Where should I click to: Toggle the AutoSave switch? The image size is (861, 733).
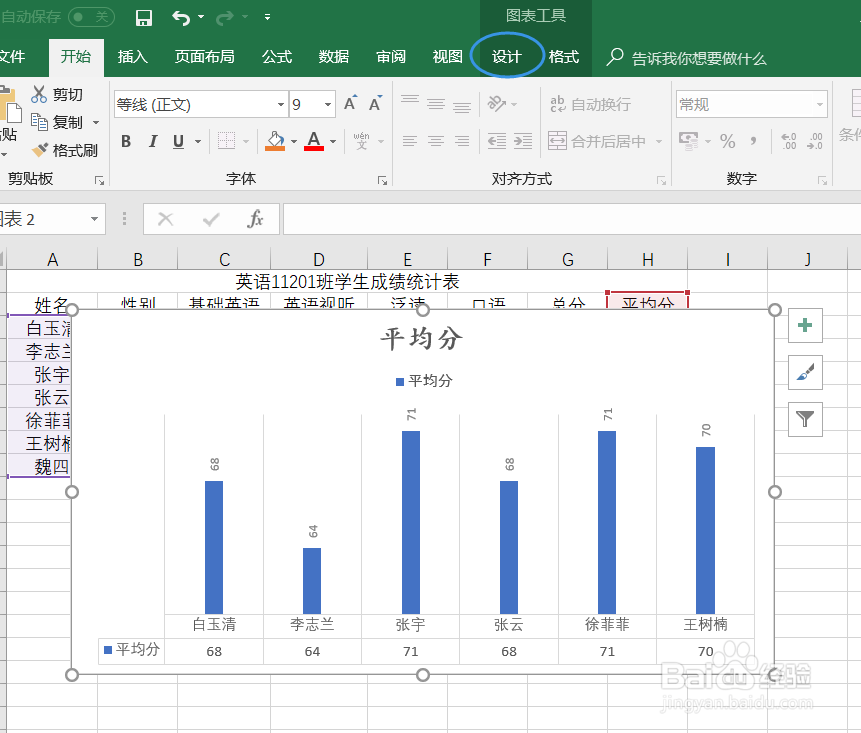click(x=91, y=17)
